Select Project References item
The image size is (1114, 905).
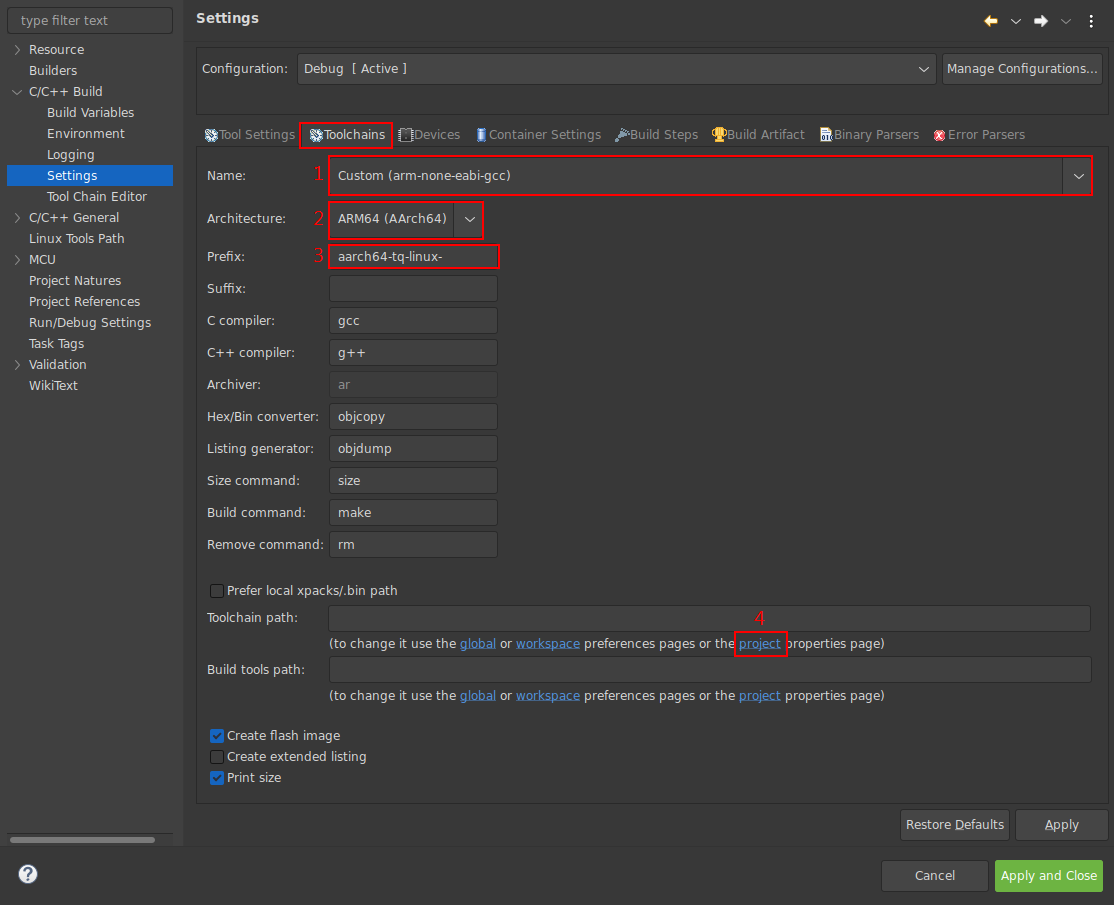[x=84, y=302]
